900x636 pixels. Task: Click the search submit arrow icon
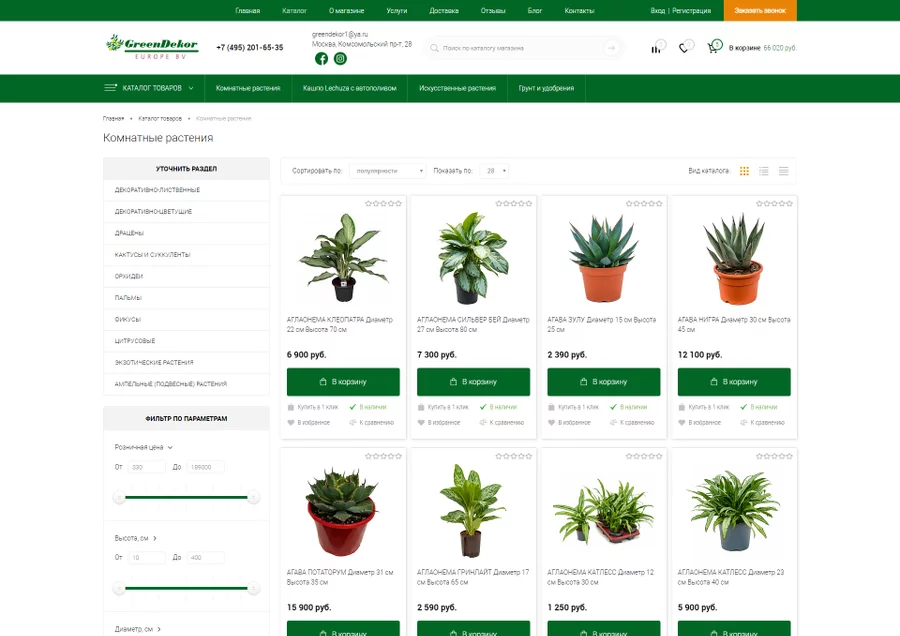(611, 48)
